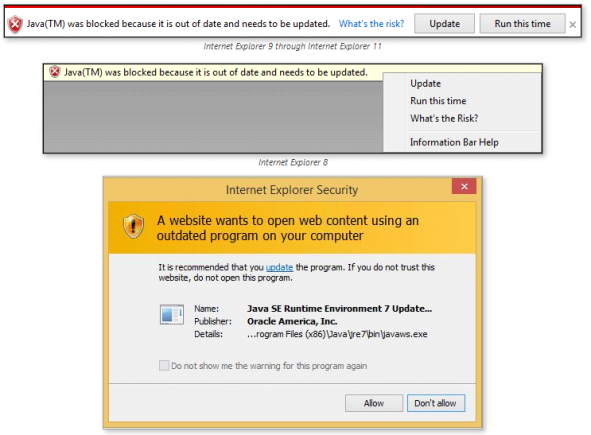Click the 'Run this time' button
This screenshot has width=591, height=435.
click(522, 24)
